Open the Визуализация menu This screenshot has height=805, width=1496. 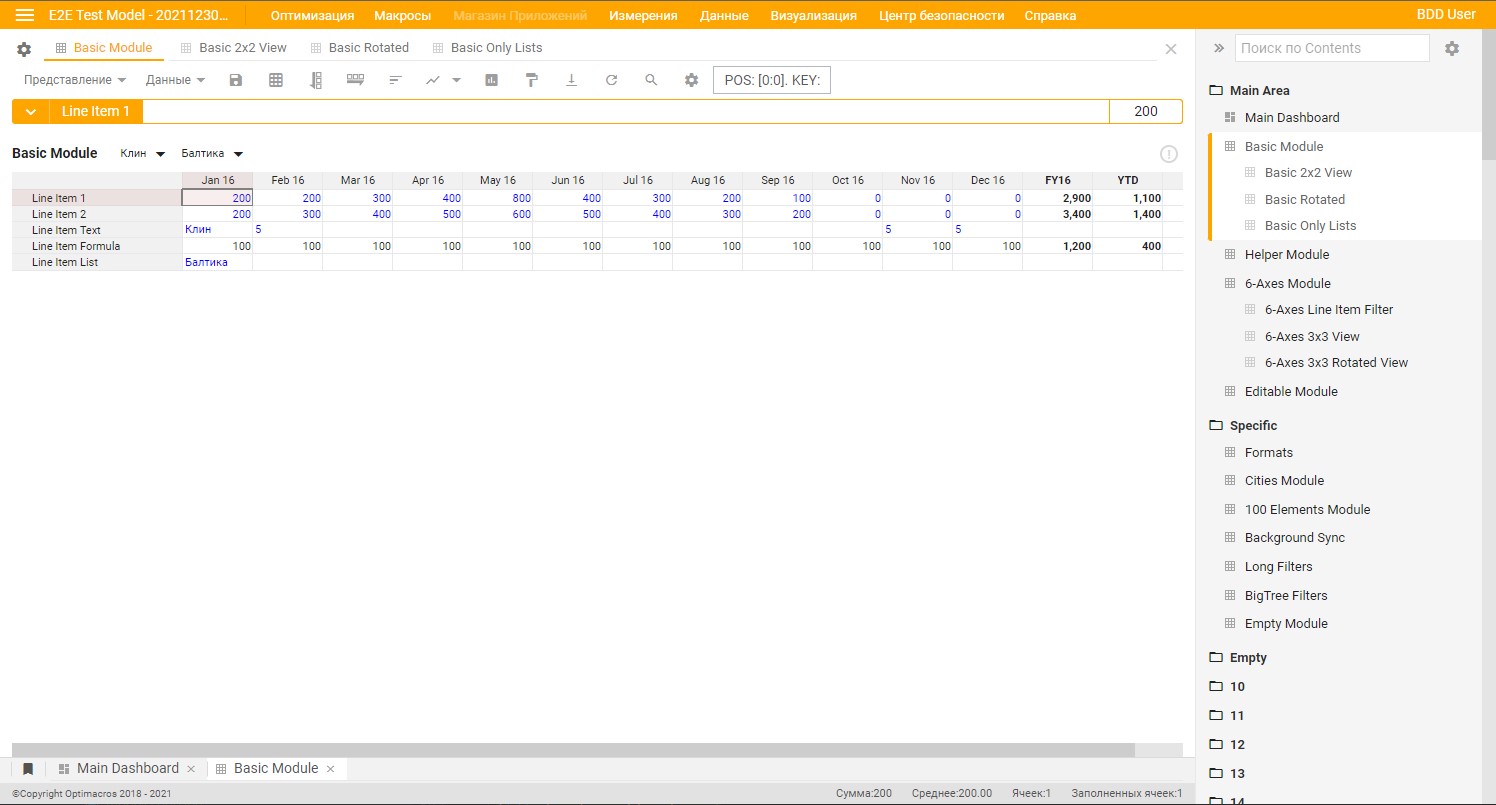[x=813, y=15]
